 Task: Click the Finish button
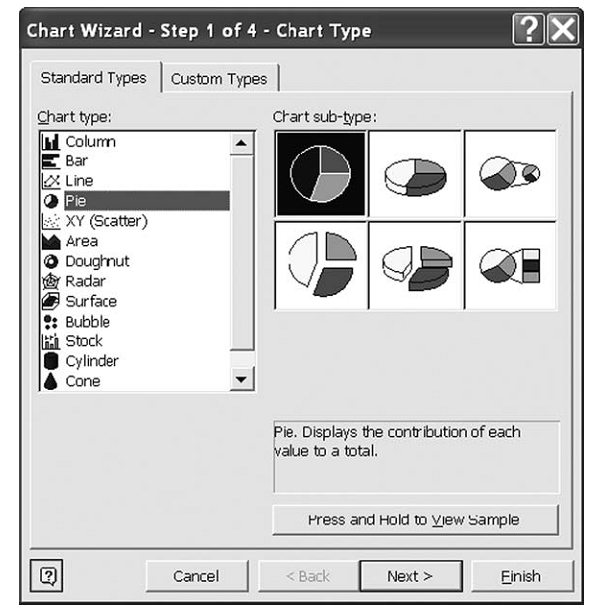[x=521, y=576]
